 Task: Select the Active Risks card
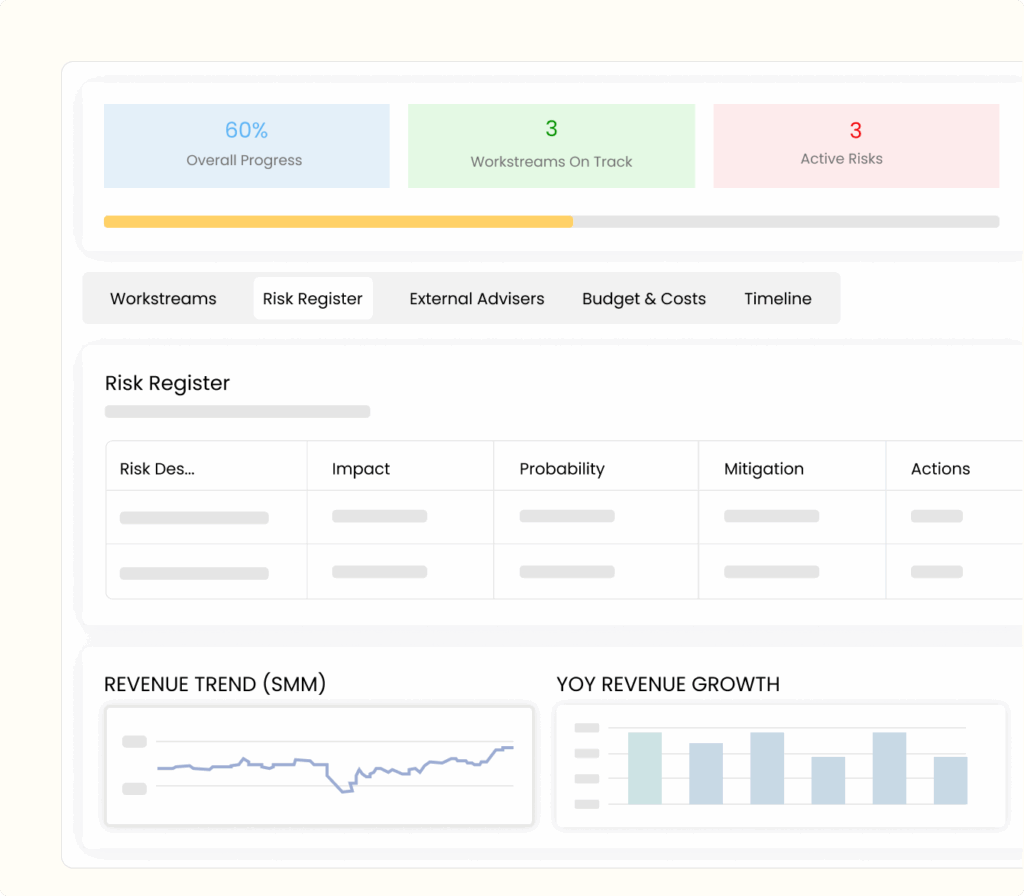855,146
